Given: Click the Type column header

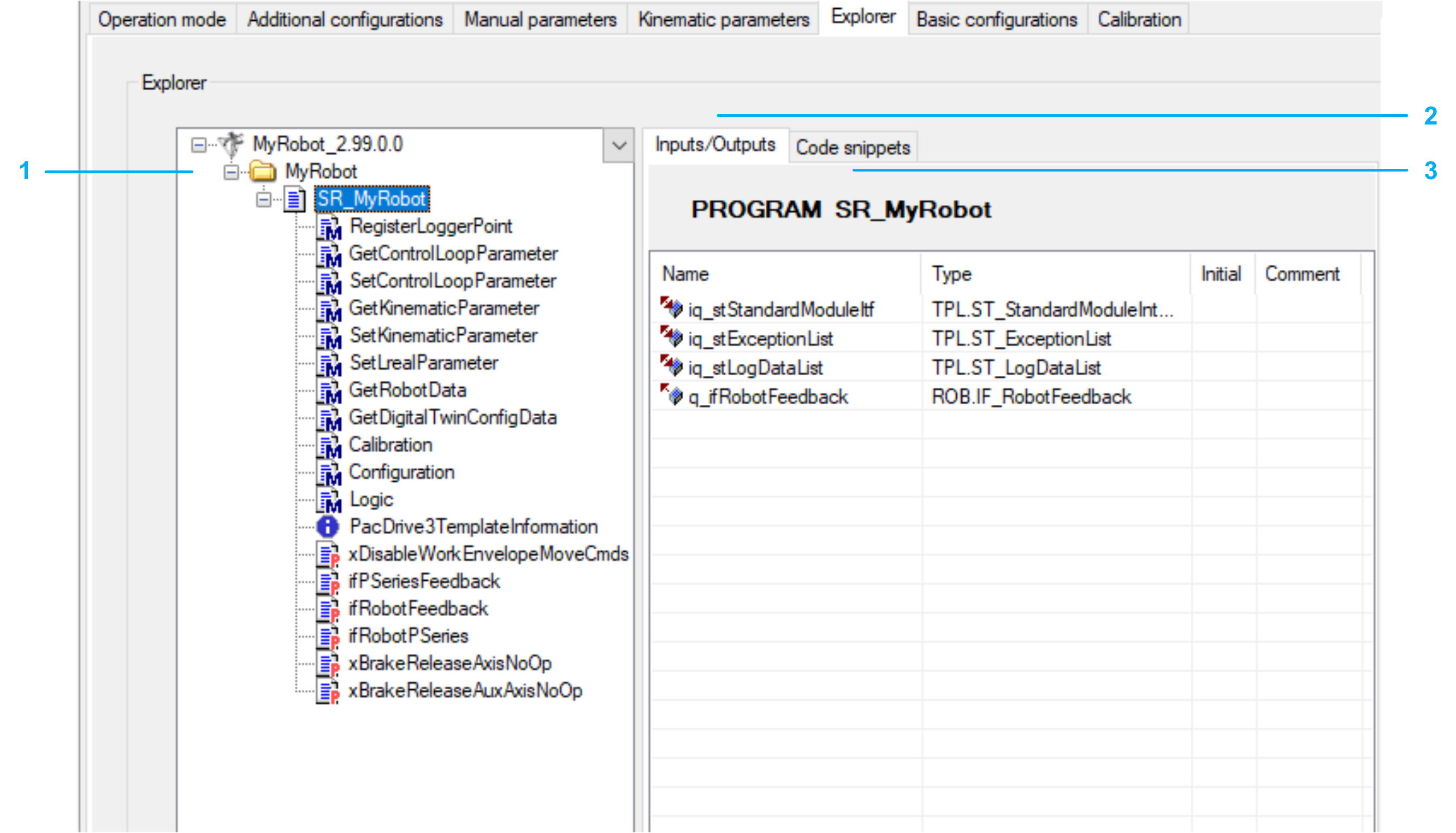Looking at the screenshot, I should 951,274.
